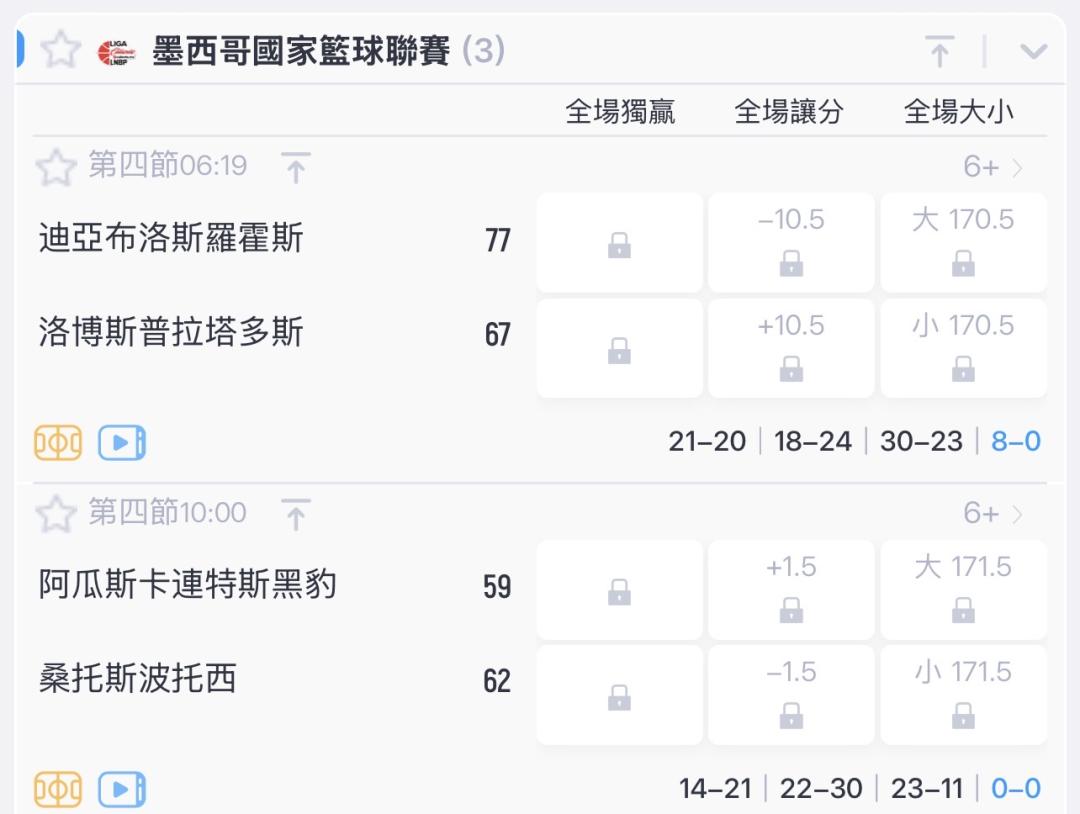Collapse the 墨西哥國家籃球聯賽 section chevron
The width and height of the screenshot is (1080, 814).
coord(1033,52)
